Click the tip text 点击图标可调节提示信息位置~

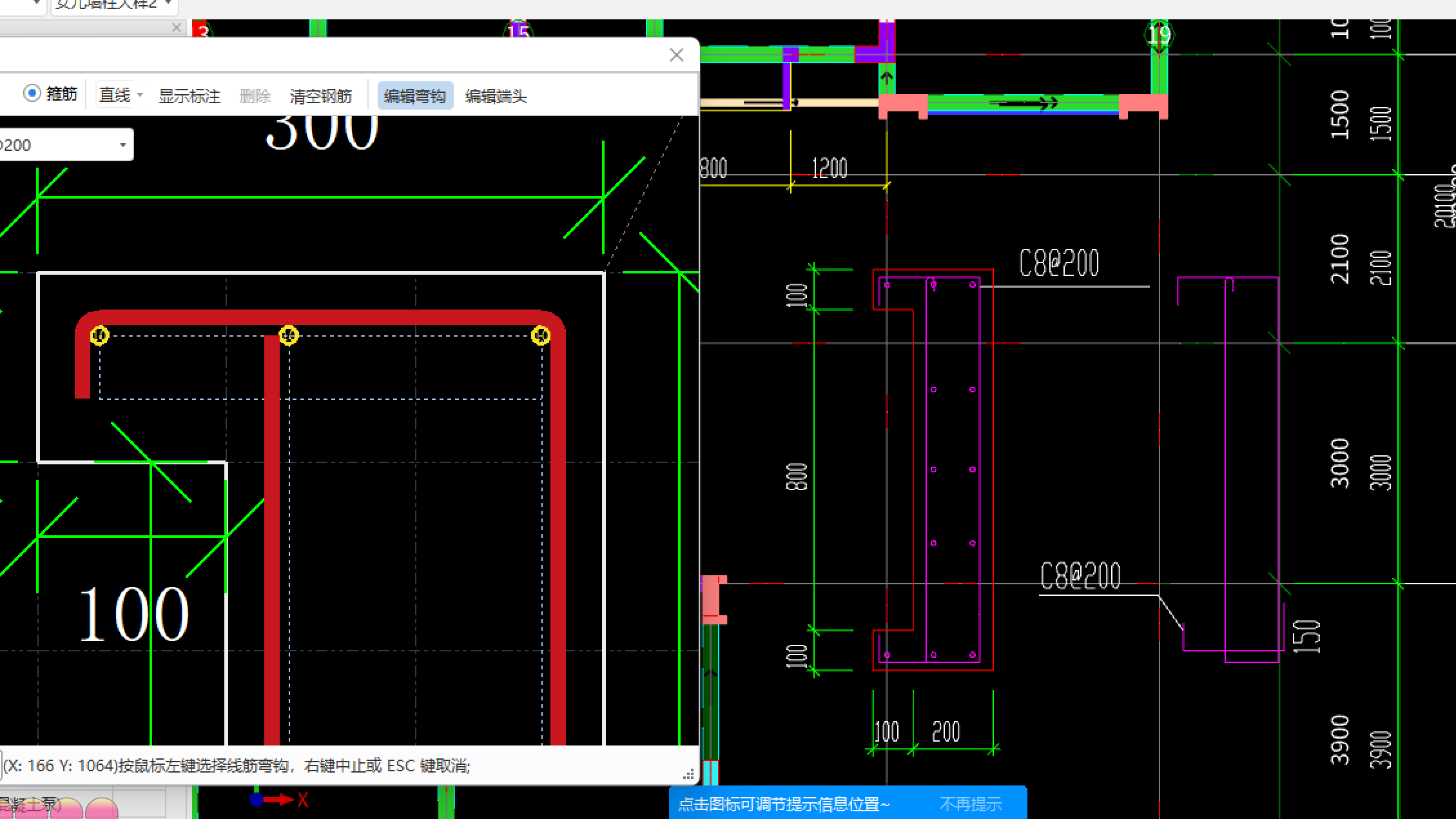(x=784, y=804)
